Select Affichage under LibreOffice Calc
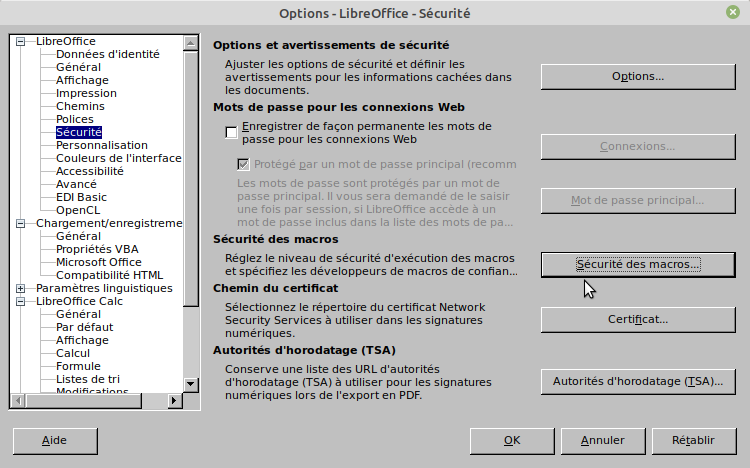The image size is (750, 468). coord(82,340)
